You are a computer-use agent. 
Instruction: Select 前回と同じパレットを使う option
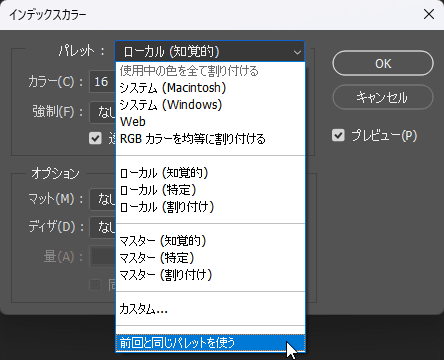pos(210,343)
